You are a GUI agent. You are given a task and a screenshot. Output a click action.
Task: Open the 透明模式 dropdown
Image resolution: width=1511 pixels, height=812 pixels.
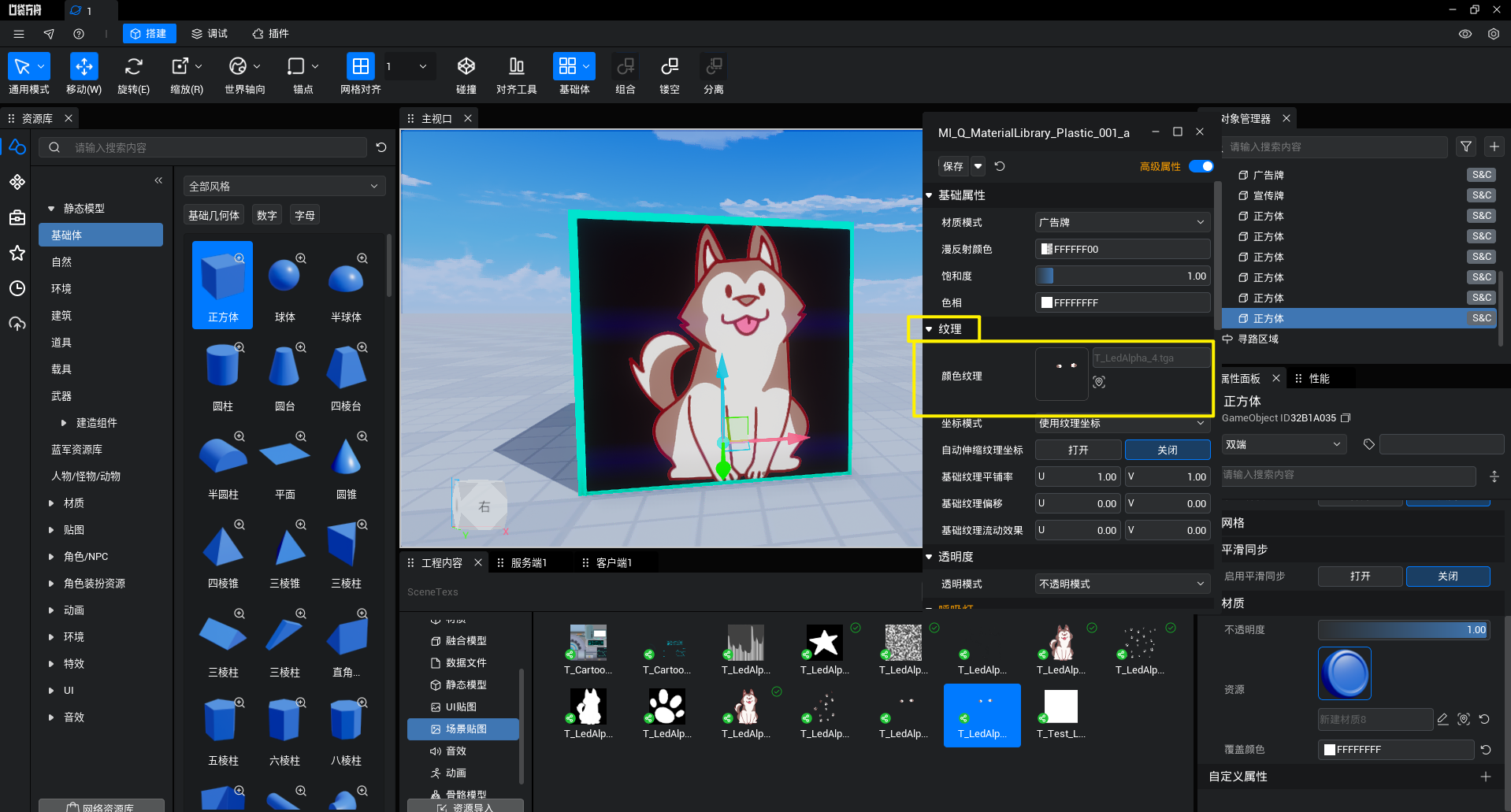click(1123, 584)
